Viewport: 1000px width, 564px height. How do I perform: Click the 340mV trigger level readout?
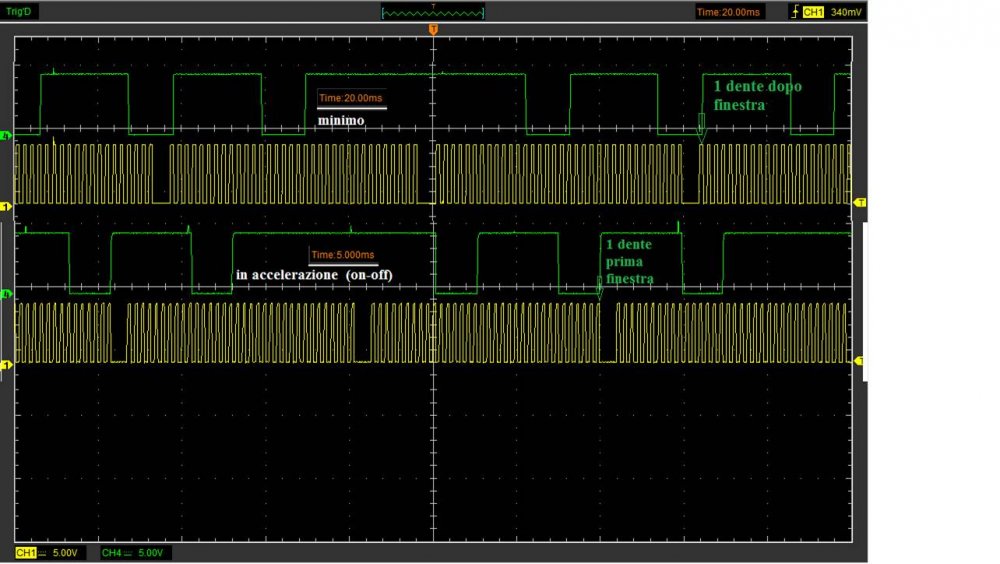pos(846,12)
